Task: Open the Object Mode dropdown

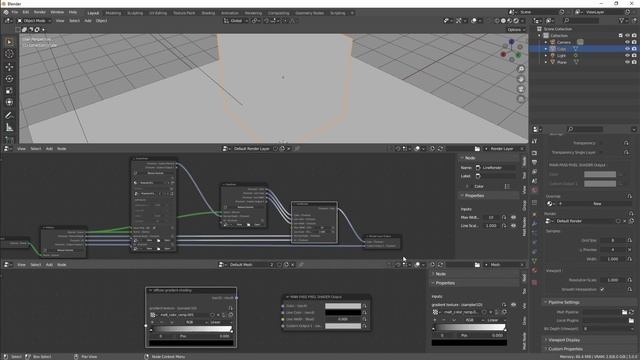Action: click(x=34, y=20)
